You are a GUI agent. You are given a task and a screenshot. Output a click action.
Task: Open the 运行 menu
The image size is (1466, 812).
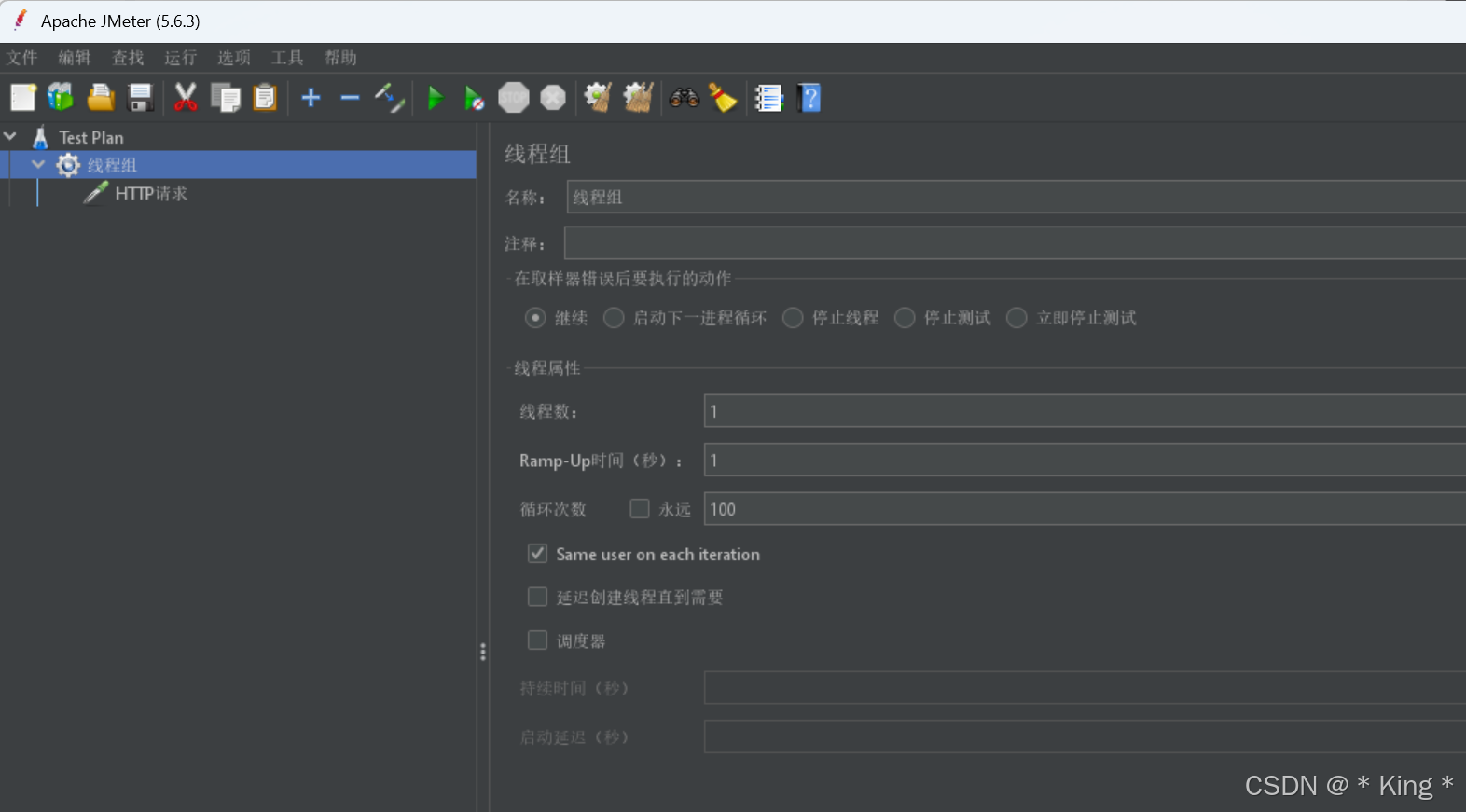click(181, 58)
